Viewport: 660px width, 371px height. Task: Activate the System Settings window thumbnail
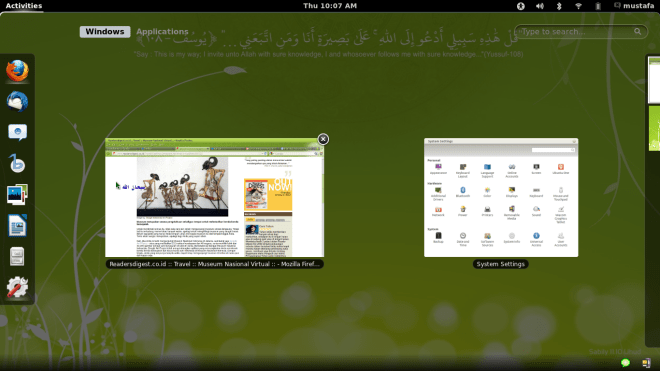coord(501,198)
